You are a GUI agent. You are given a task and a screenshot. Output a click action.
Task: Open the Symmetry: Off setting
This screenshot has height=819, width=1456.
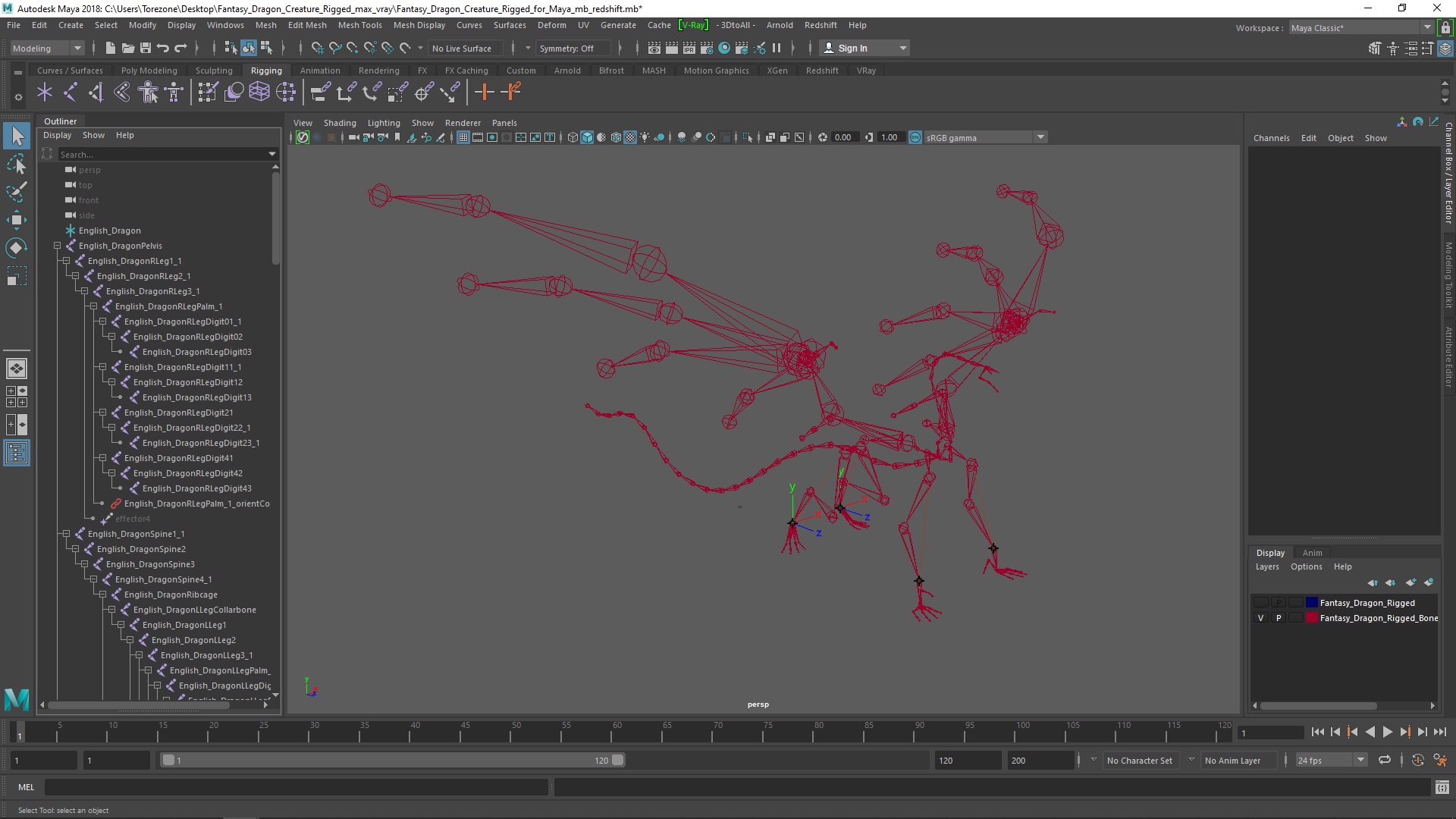pyautogui.click(x=573, y=49)
